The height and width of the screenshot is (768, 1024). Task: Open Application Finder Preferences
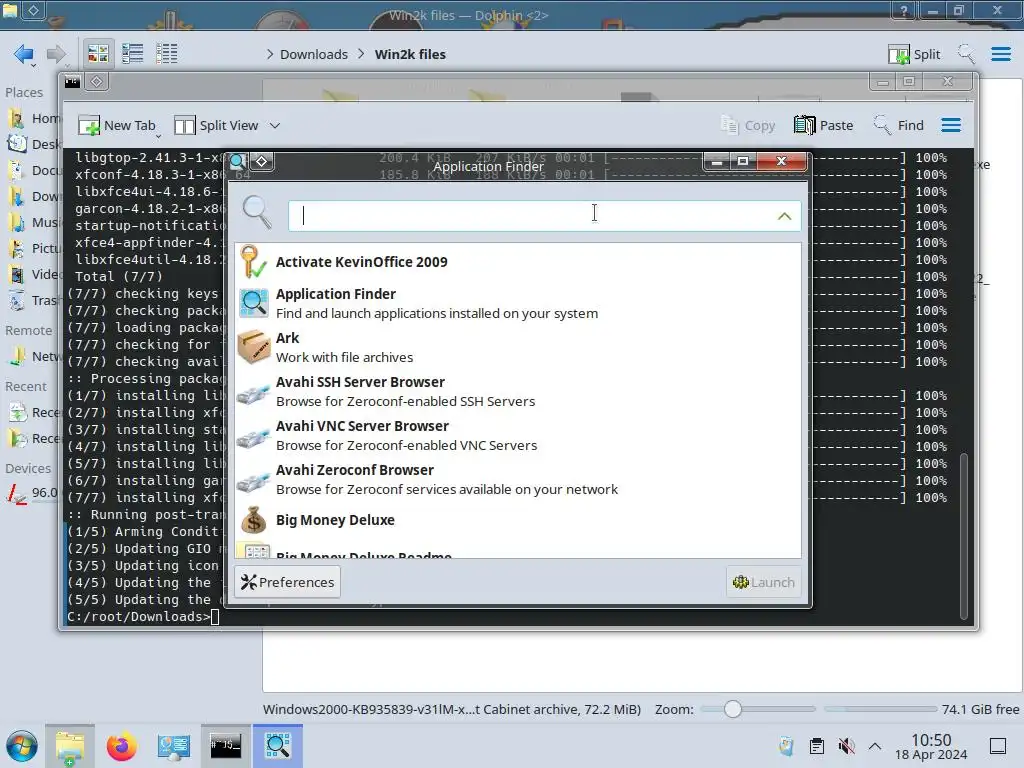pos(287,582)
